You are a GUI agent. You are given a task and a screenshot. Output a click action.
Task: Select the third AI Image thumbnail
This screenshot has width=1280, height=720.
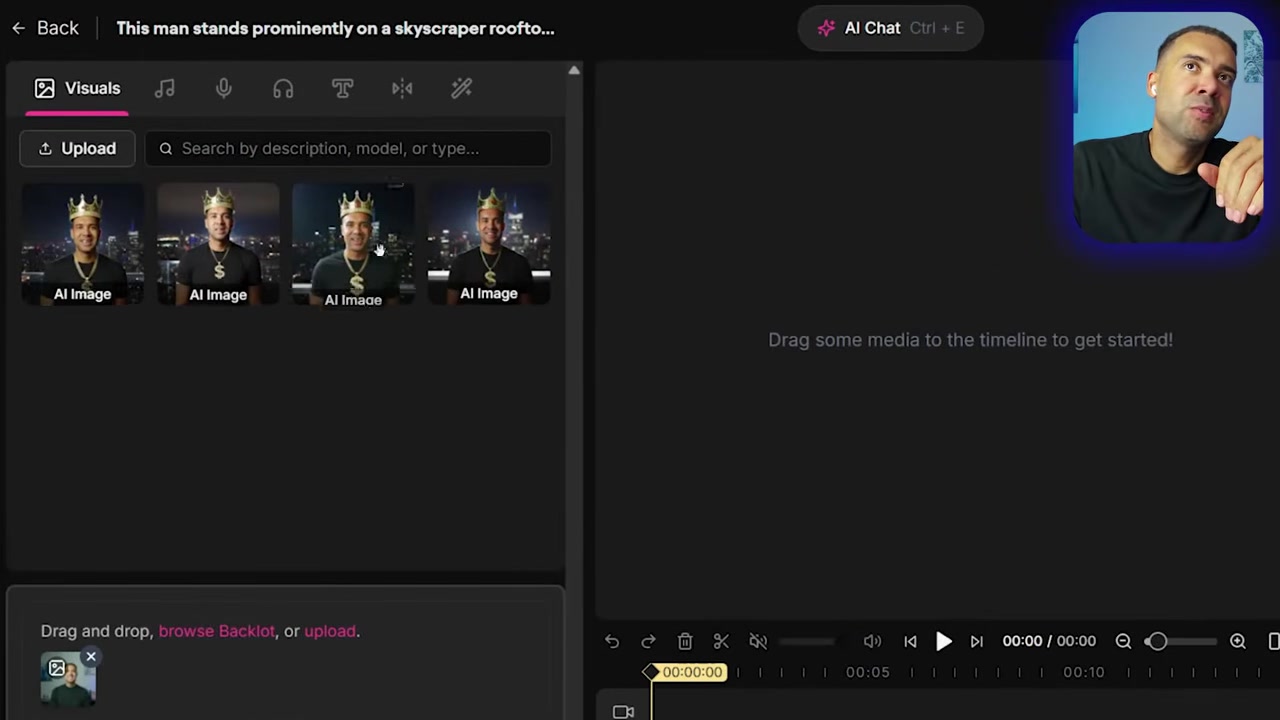click(x=353, y=245)
